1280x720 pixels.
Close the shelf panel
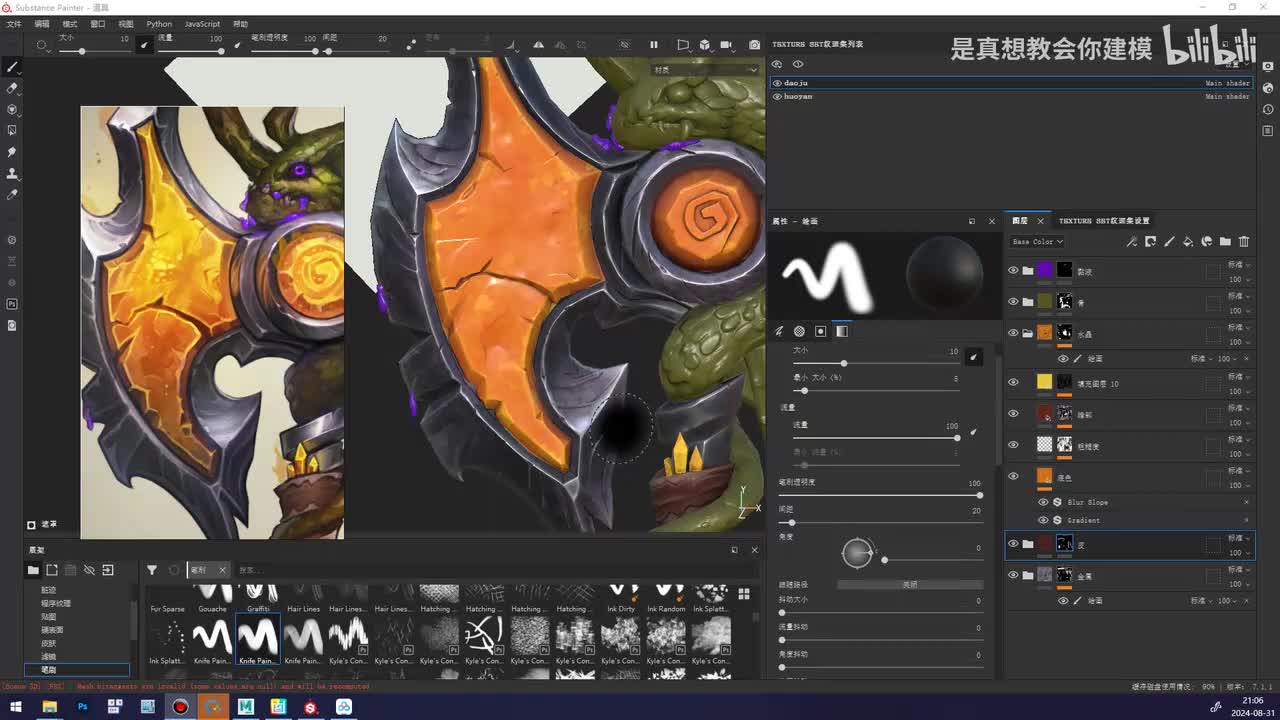point(754,550)
